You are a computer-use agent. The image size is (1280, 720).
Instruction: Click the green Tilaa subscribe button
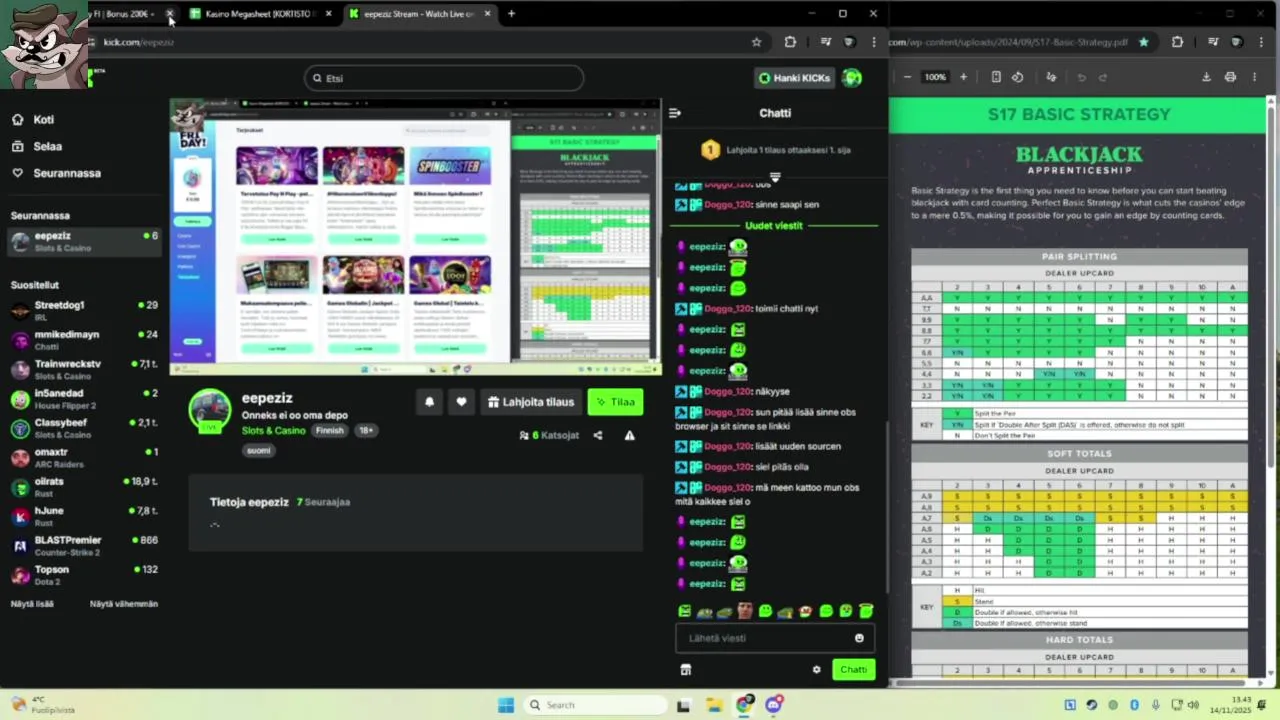[615, 402]
